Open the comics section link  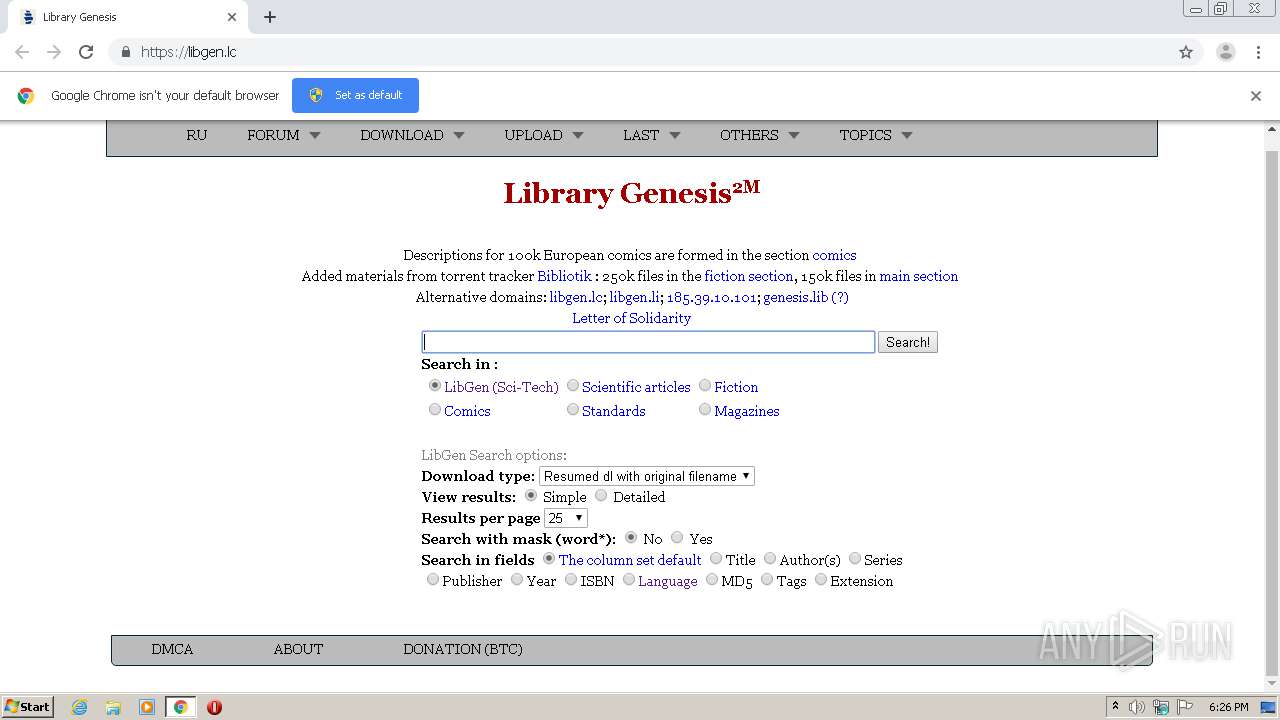point(834,255)
